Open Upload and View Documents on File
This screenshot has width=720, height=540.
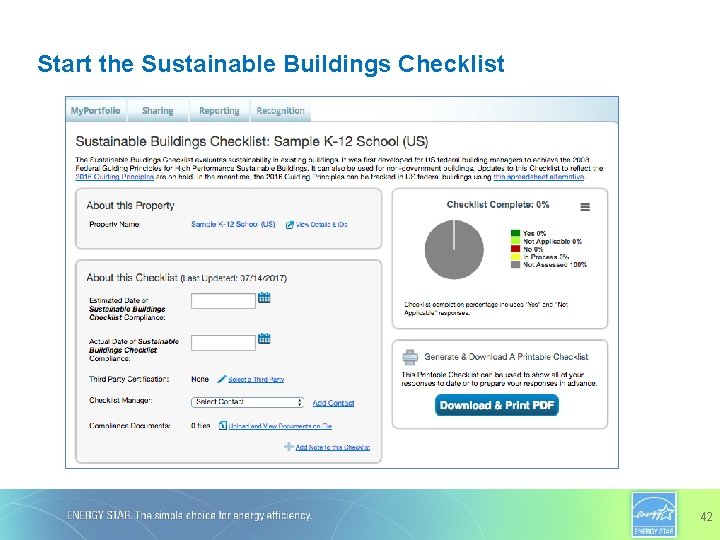pyautogui.click(x=280, y=426)
